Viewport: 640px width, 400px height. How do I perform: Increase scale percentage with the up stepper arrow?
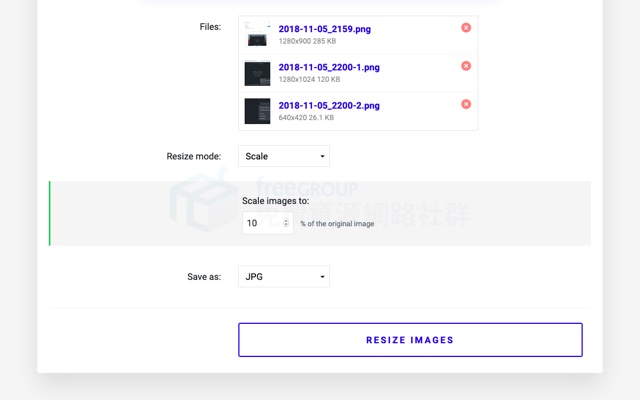(286, 220)
